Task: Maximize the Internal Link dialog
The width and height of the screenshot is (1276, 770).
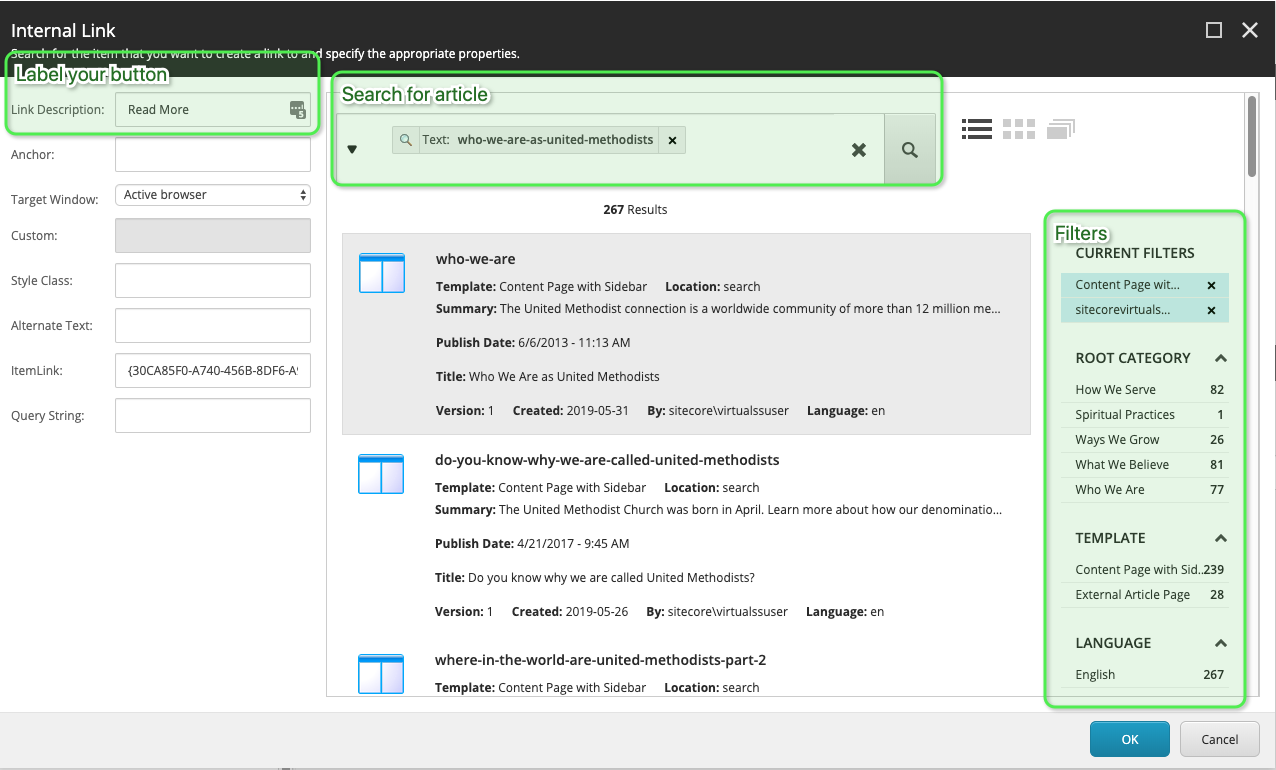Action: click(1214, 30)
